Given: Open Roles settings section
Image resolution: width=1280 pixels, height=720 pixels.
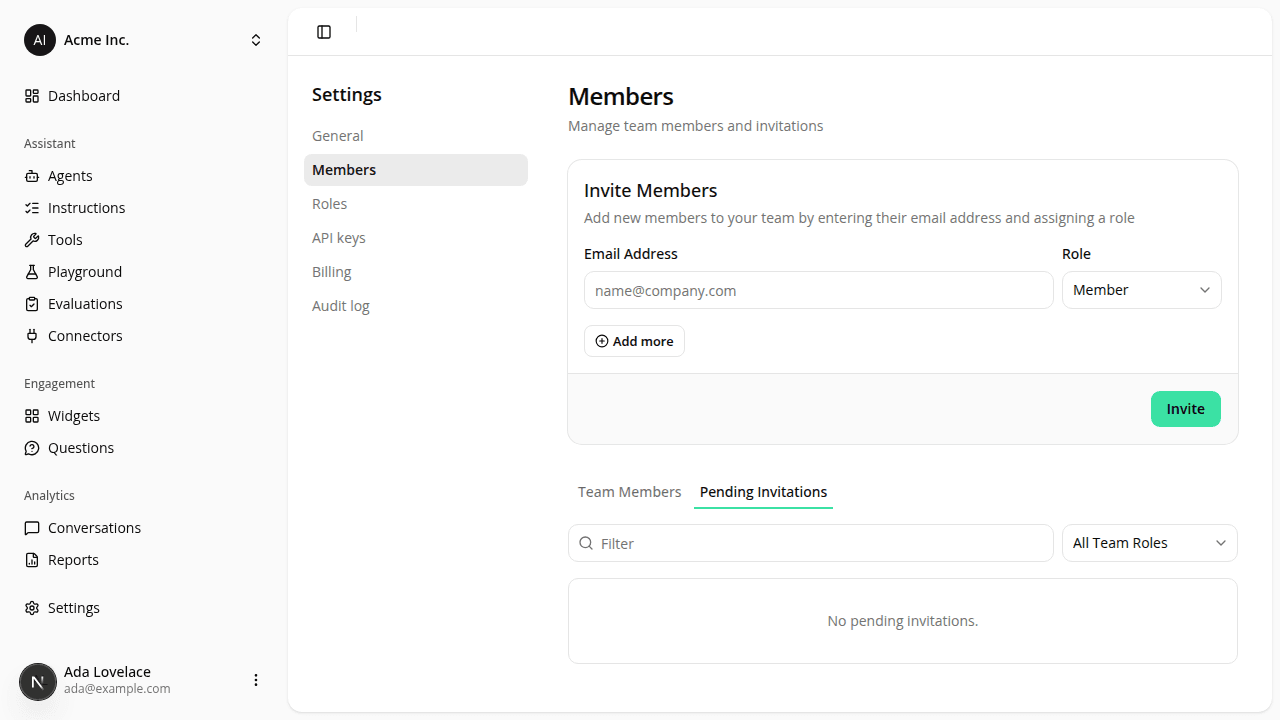Looking at the screenshot, I should click(x=416, y=204).
